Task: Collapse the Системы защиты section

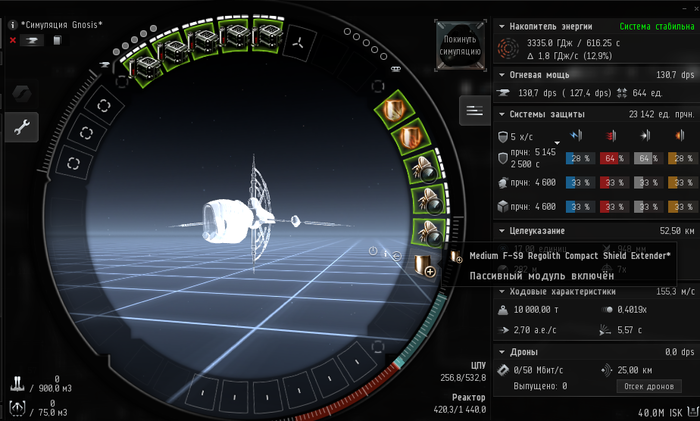Action: click(x=501, y=113)
